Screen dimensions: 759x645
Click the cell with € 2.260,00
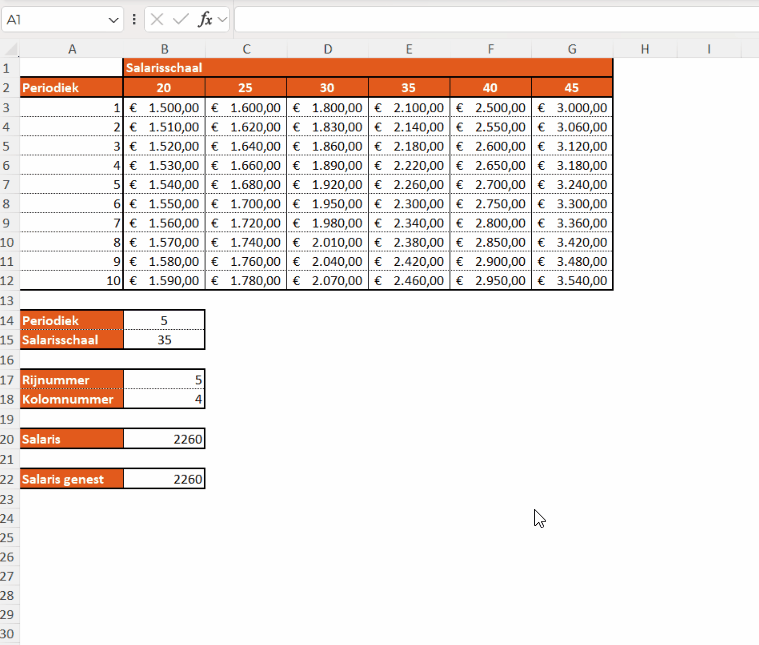point(409,184)
